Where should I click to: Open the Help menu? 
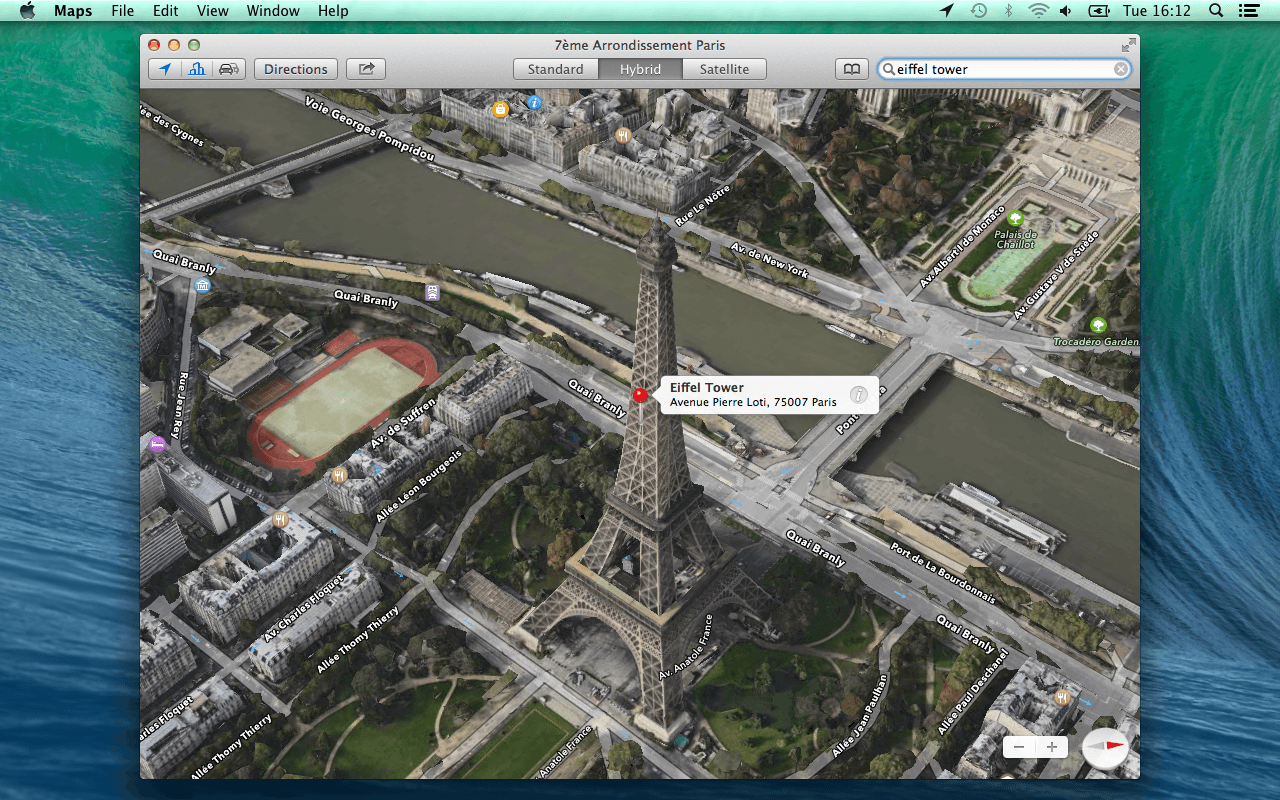[x=333, y=11]
